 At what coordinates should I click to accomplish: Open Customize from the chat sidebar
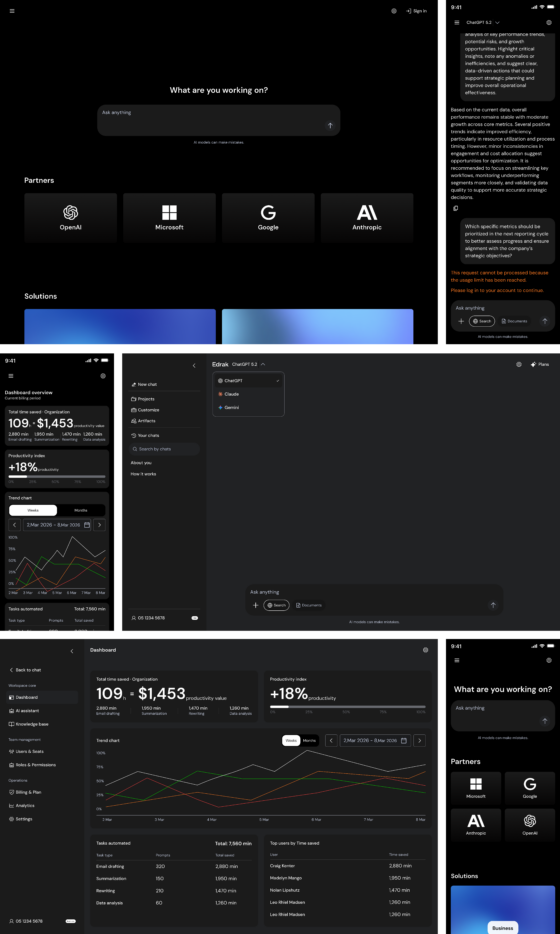pyautogui.click(x=145, y=410)
